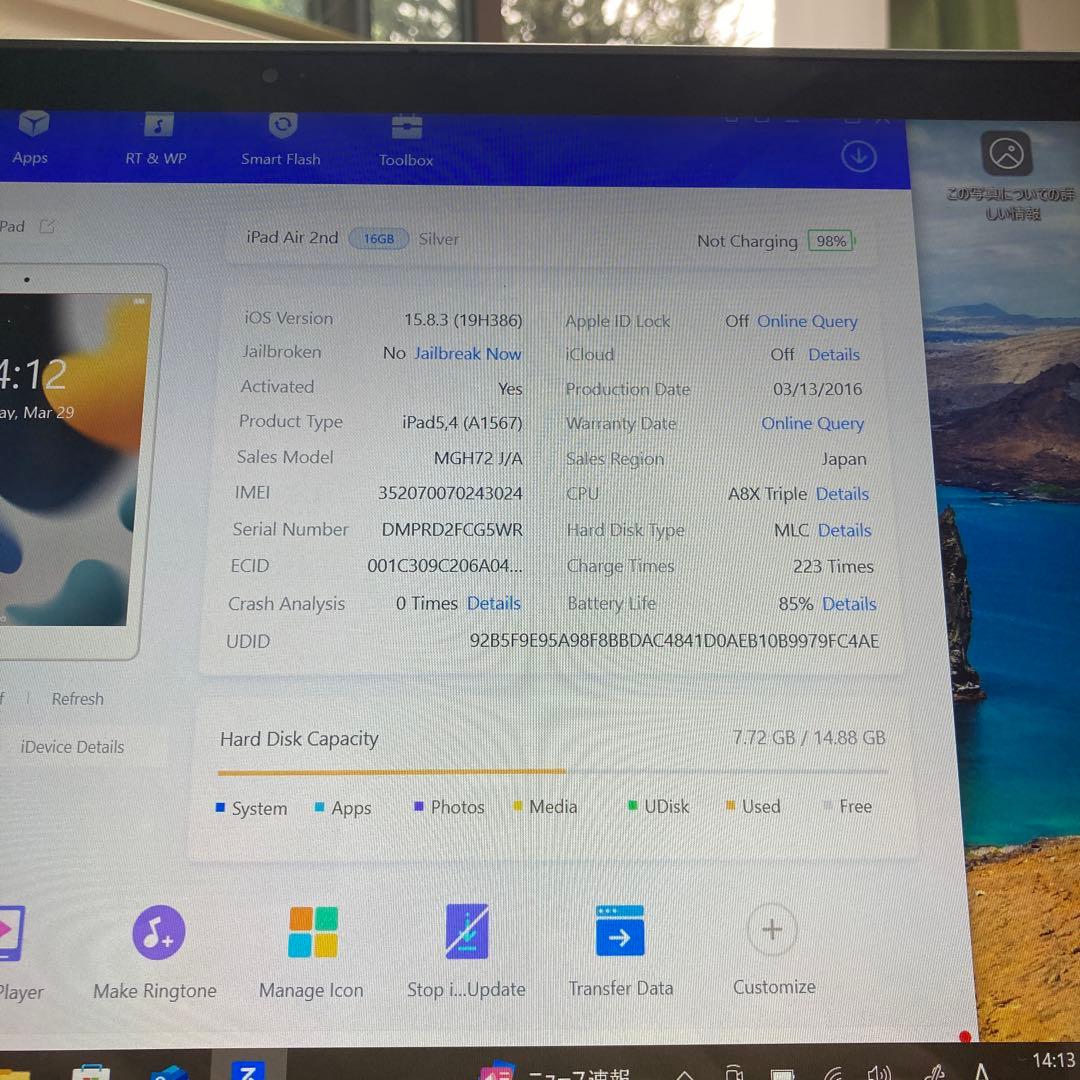The width and height of the screenshot is (1080, 1080).
Task: Click the Stop iOS Update icon
Action: tap(466, 932)
